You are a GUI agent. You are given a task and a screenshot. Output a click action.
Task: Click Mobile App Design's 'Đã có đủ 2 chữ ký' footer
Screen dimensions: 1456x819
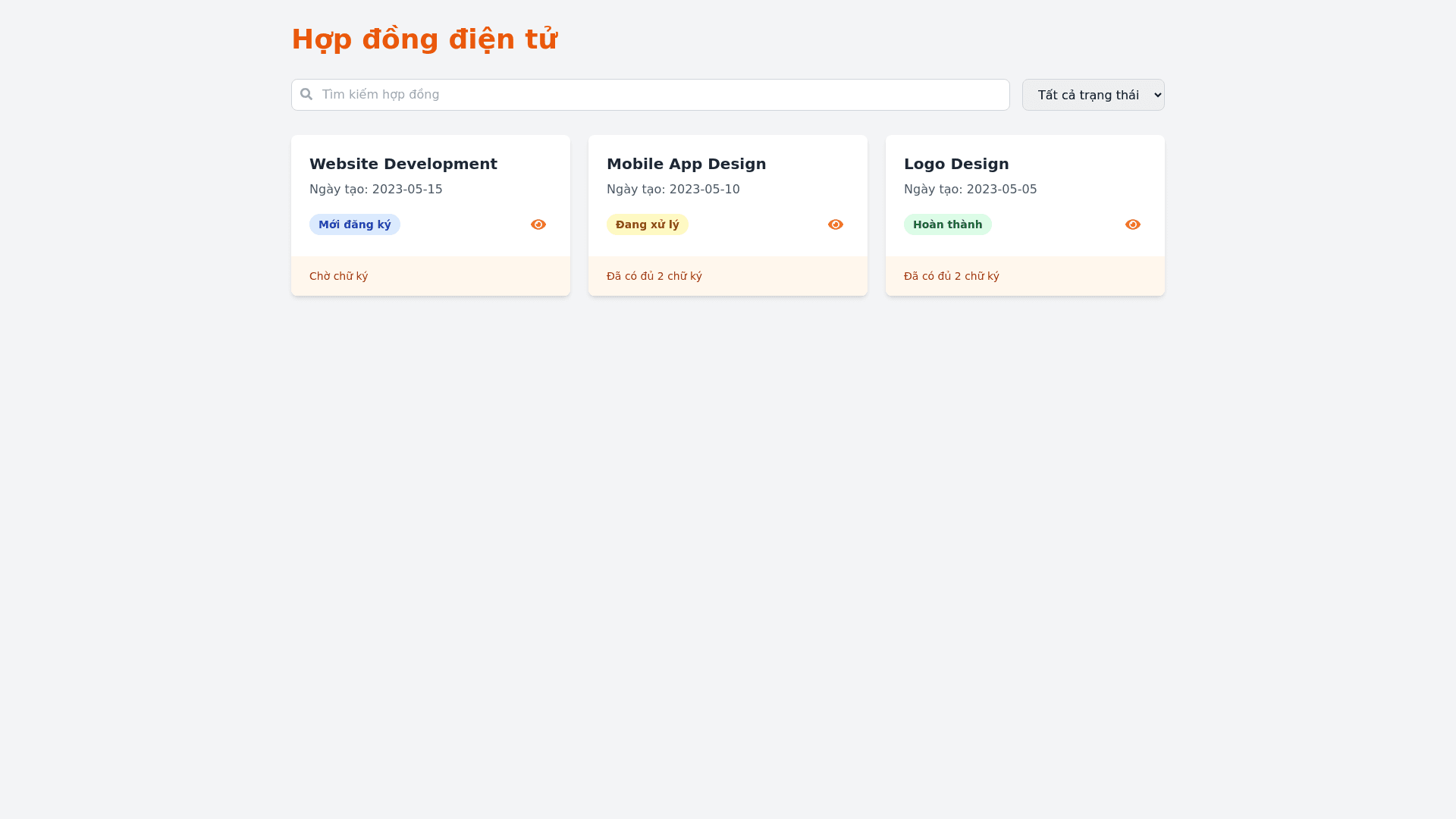point(654,276)
